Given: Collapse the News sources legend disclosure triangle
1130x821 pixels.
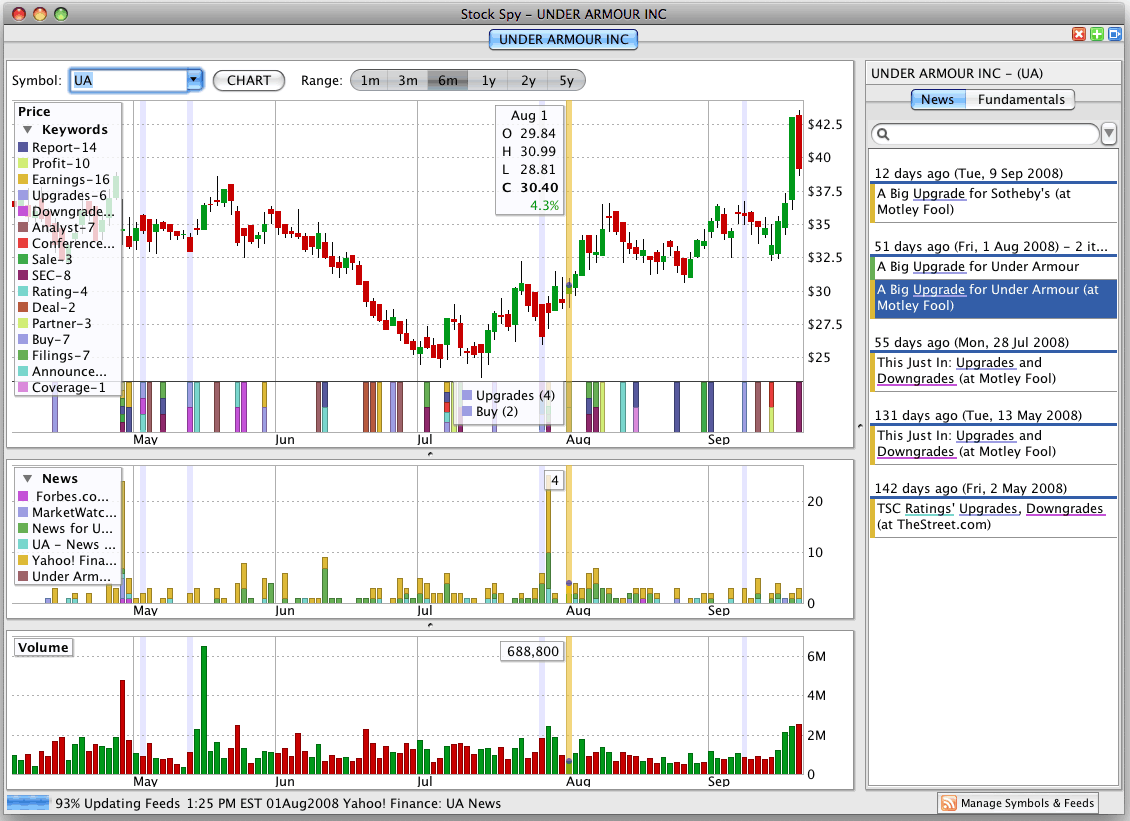Looking at the screenshot, I should click(x=27, y=479).
